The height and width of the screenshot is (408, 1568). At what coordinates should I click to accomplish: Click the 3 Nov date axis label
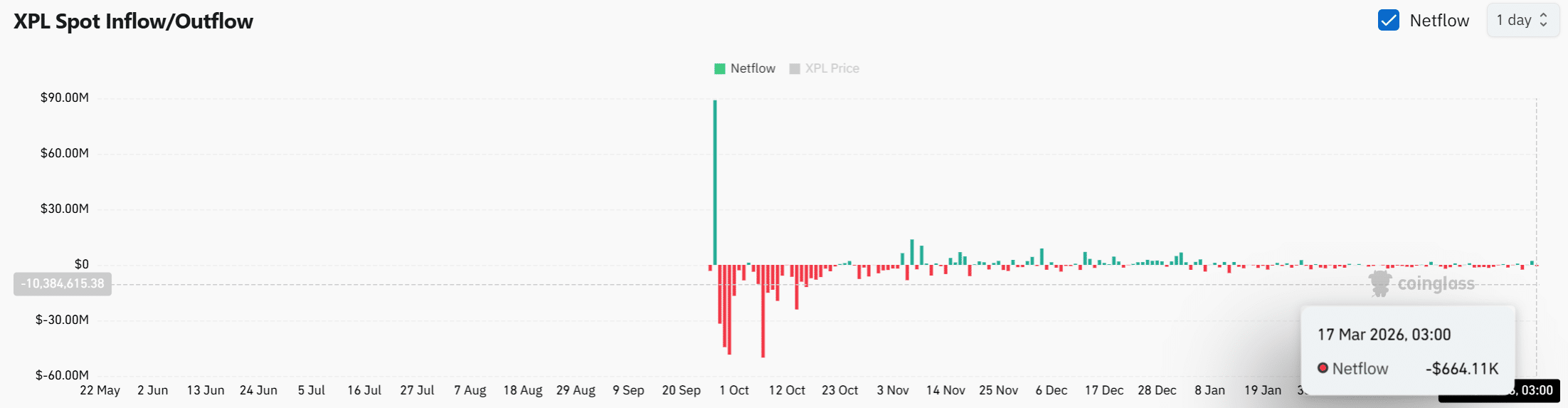[893, 390]
